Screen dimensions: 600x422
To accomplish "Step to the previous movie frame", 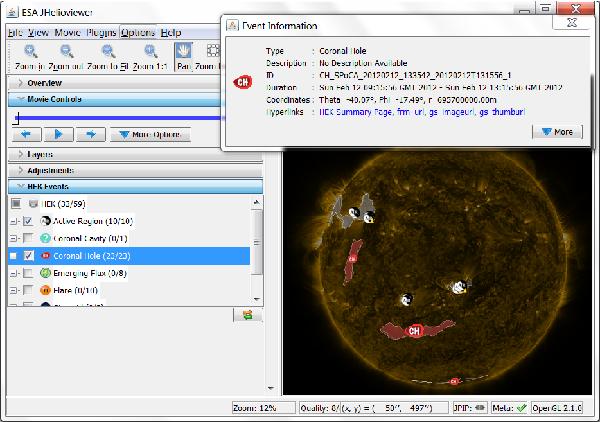I will tap(28, 134).
